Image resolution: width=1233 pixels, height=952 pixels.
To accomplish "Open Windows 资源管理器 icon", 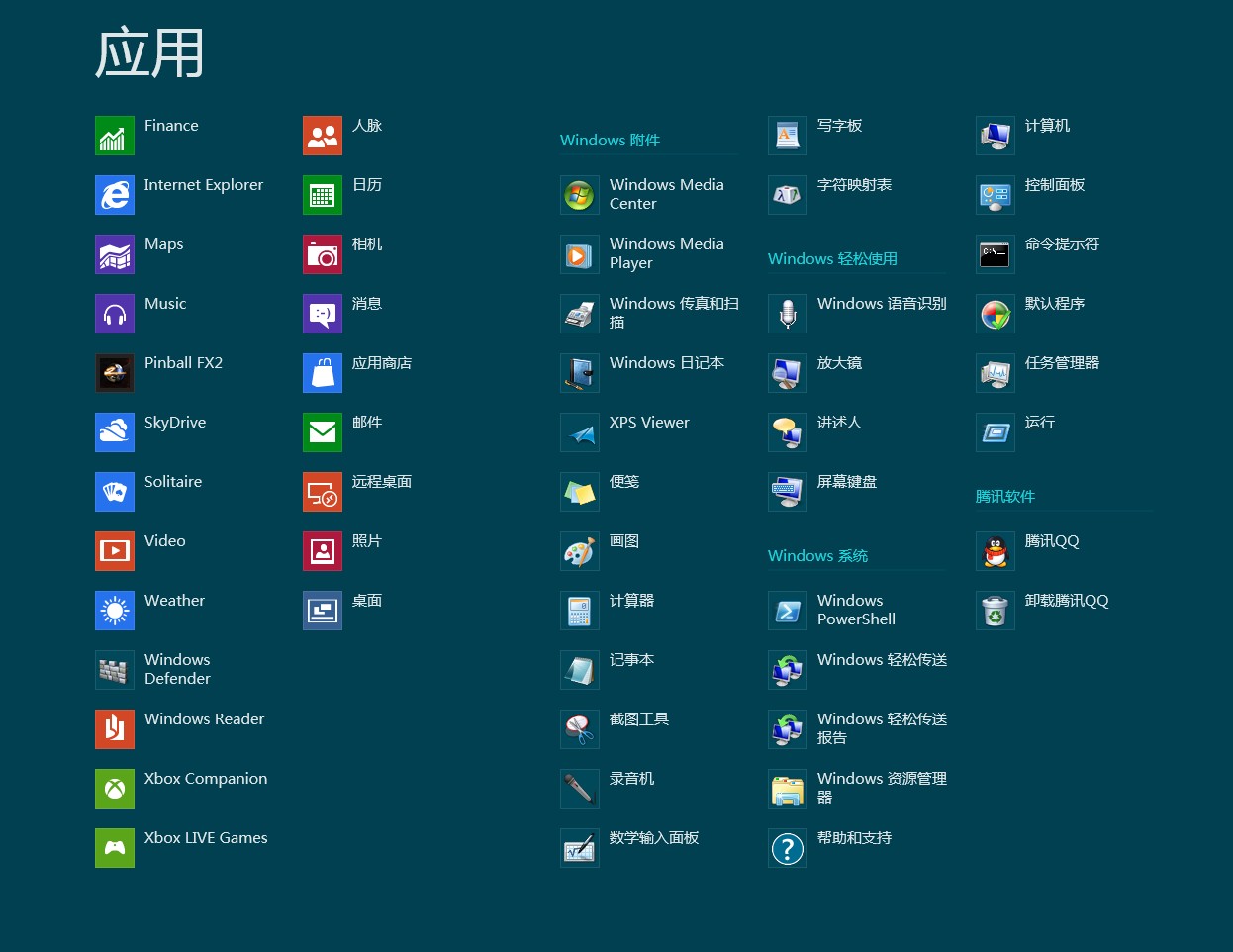I will tap(788, 789).
